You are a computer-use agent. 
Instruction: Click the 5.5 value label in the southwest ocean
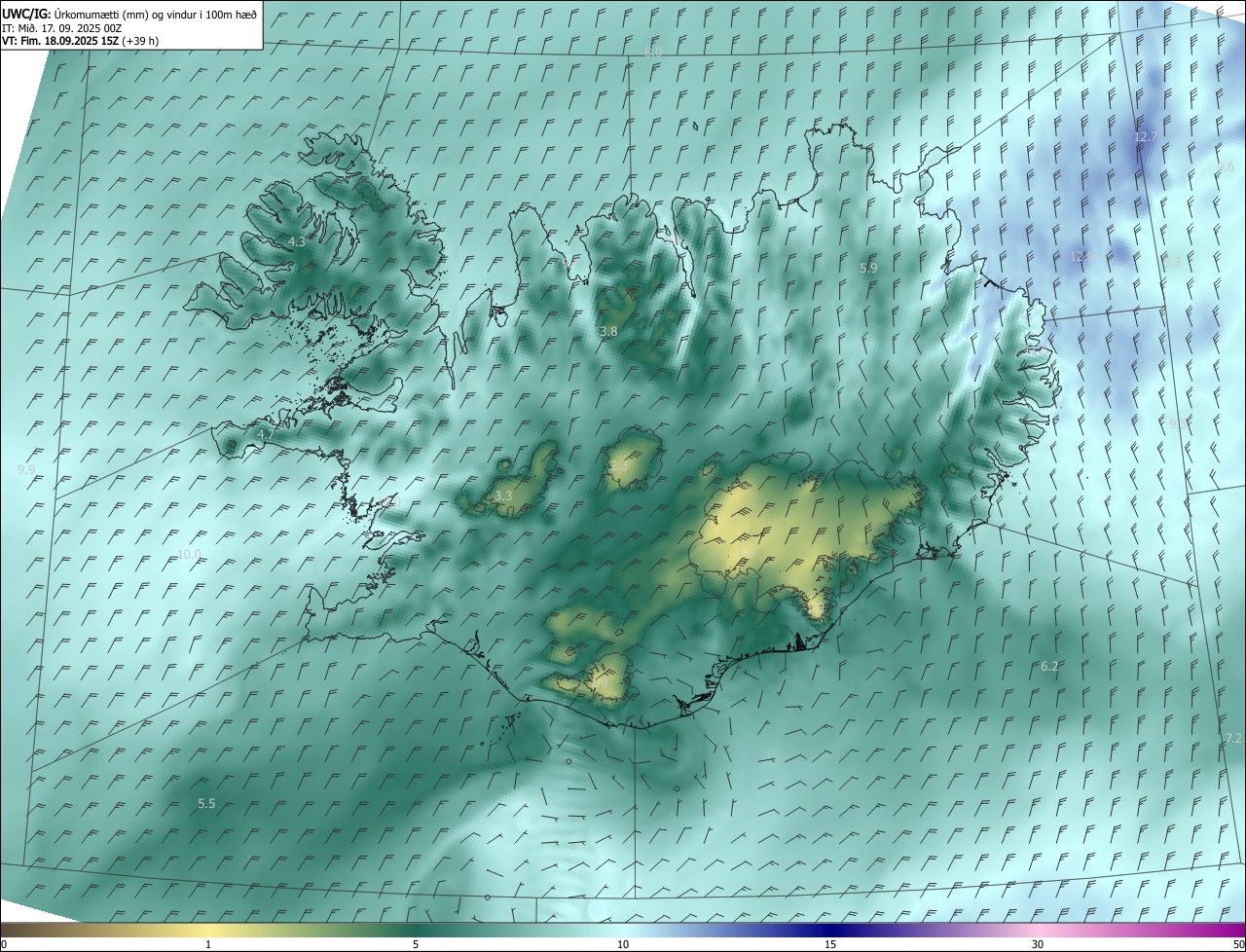click(206, 804)
